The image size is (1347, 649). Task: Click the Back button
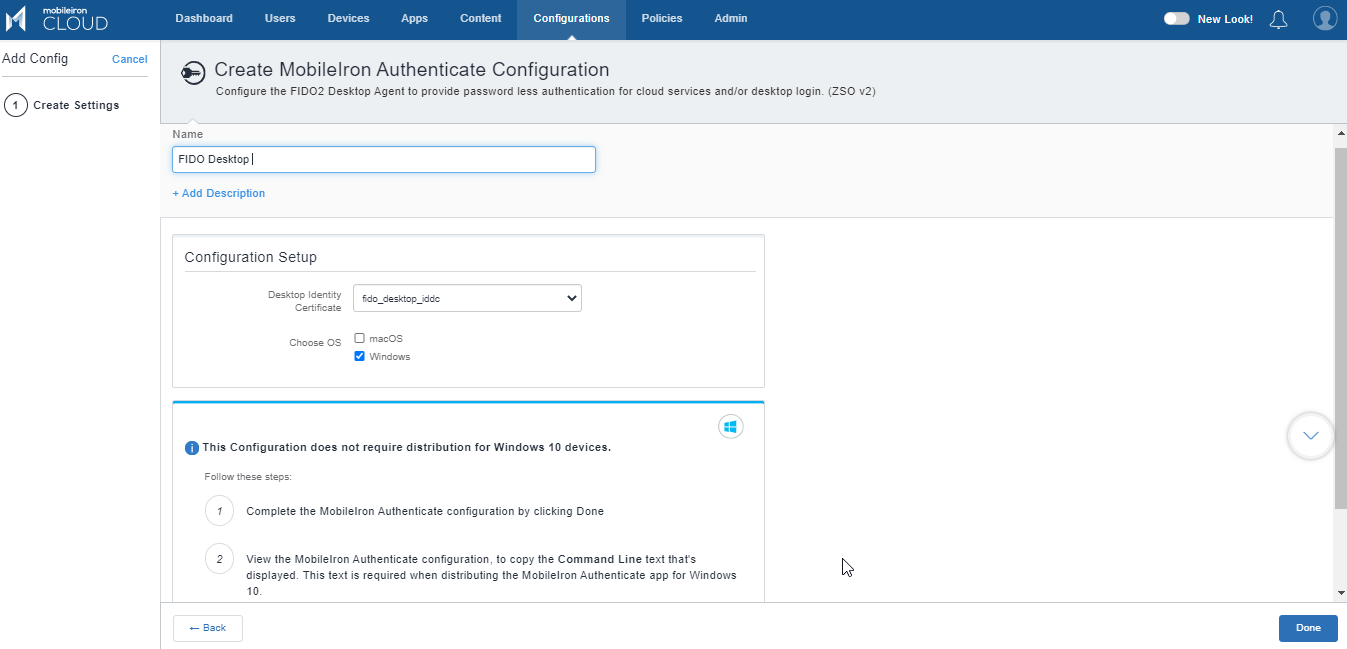tap(208, 628)
